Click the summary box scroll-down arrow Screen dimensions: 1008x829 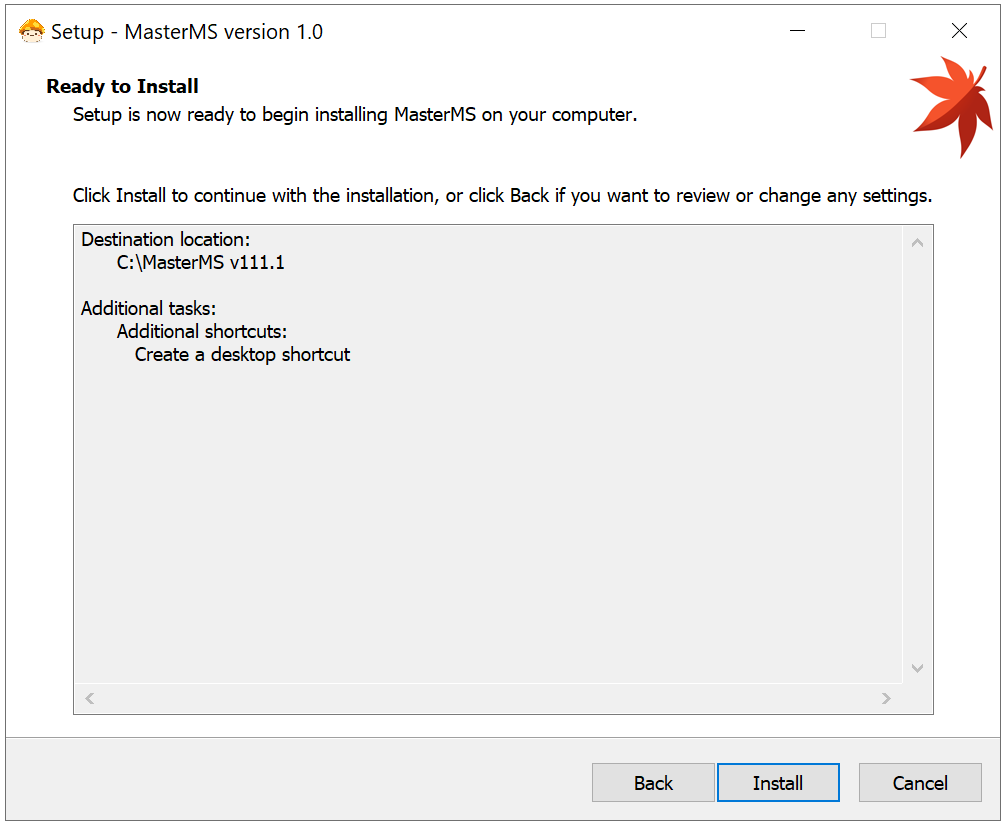click(917, 668)
